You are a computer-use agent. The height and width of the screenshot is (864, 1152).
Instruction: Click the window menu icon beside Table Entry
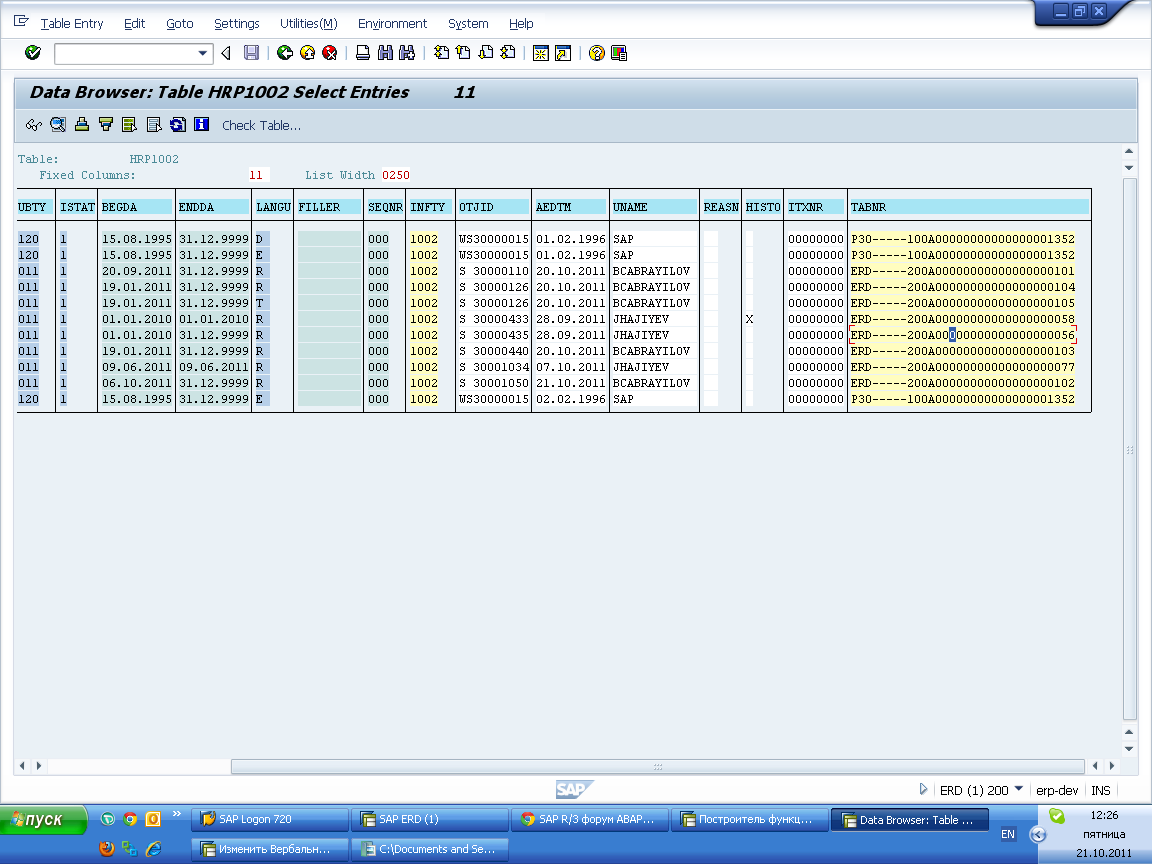click(x=21, y=21)
